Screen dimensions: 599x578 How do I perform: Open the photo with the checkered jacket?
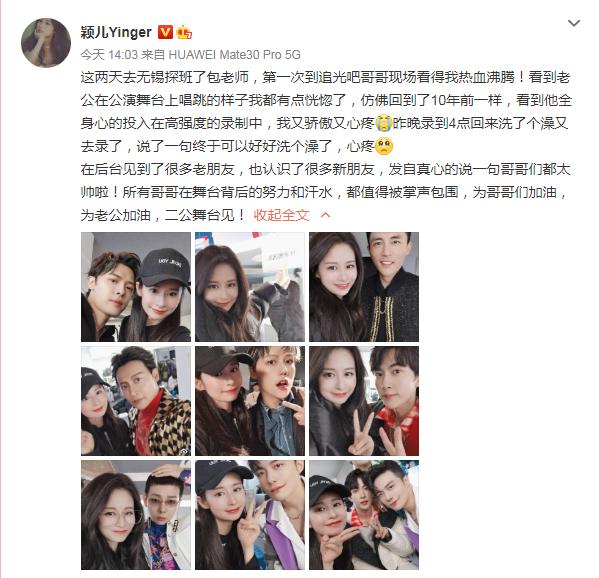[x=136, y=401]
